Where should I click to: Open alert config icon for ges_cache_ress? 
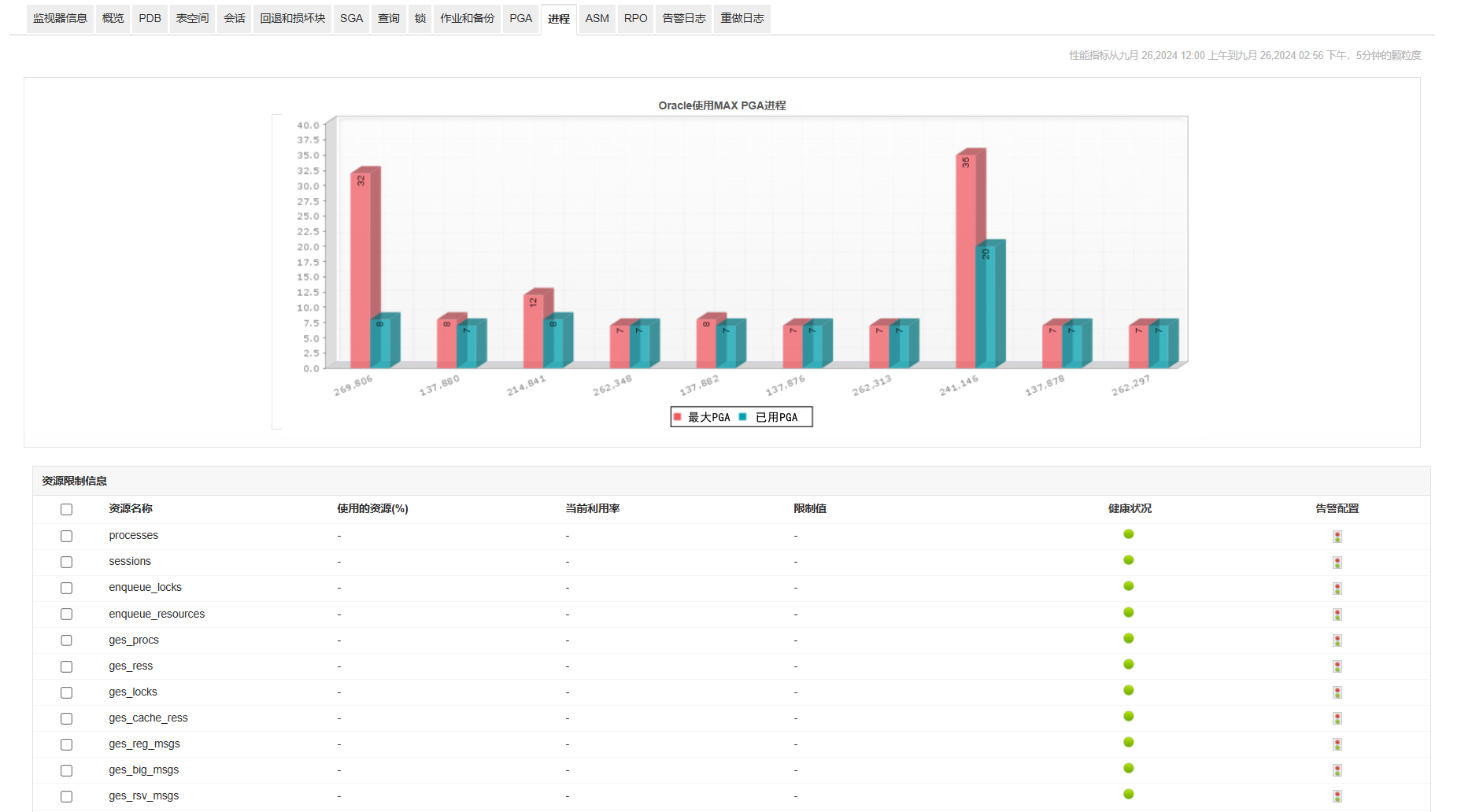coord(1337,718)
